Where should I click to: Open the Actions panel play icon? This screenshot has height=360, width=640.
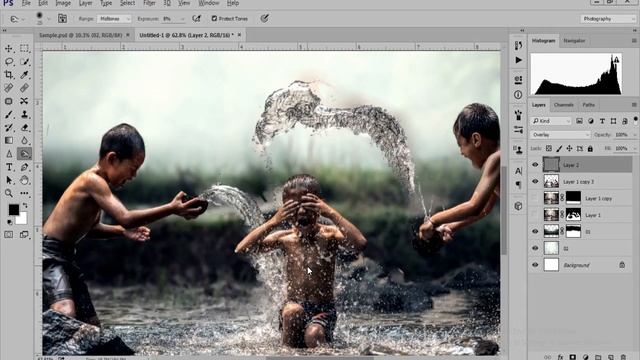tap(518, 60)
